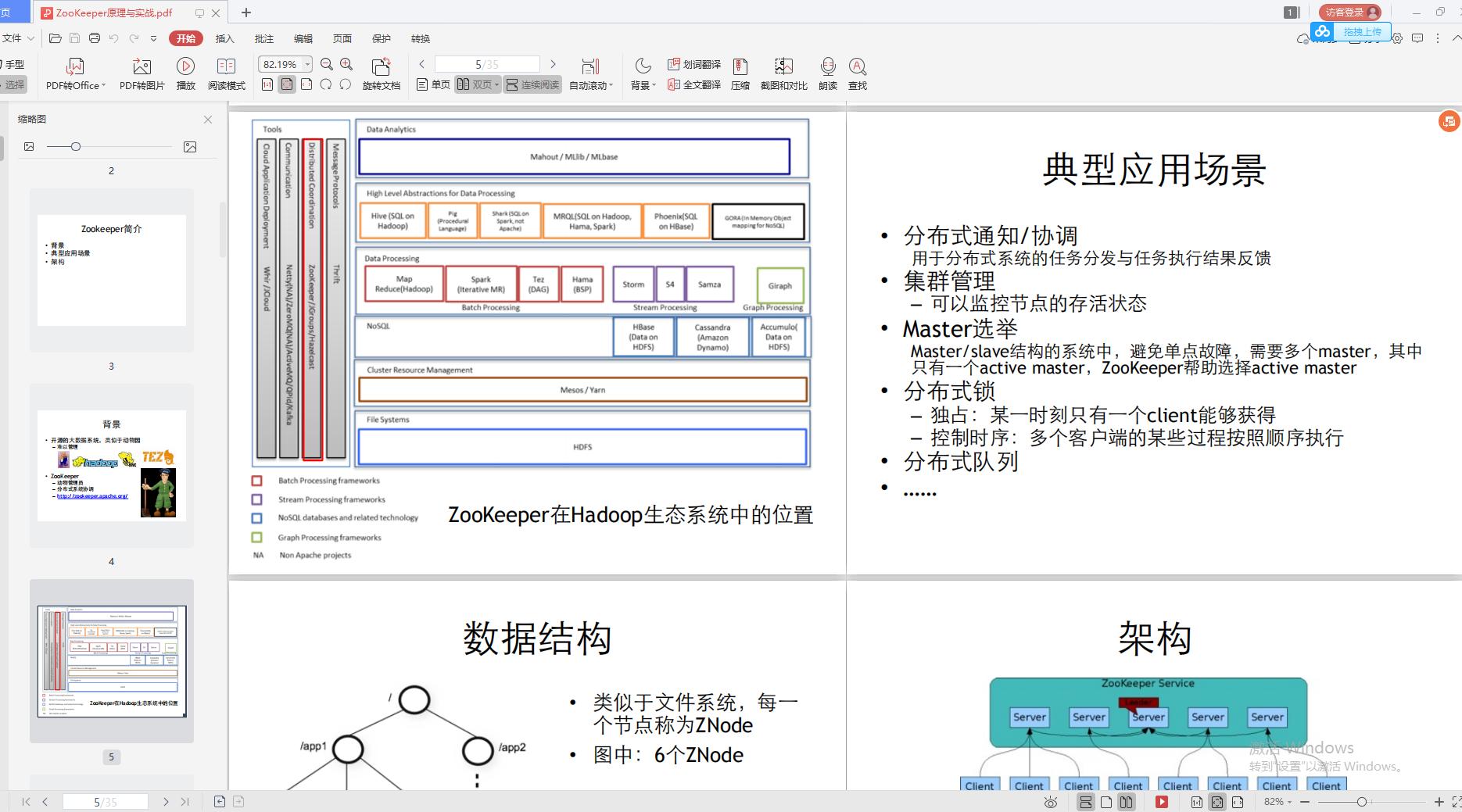The image size is (1462, 812).
Task: Expand the 自动滚动 auto scroll dropdown
Action: 611,85
